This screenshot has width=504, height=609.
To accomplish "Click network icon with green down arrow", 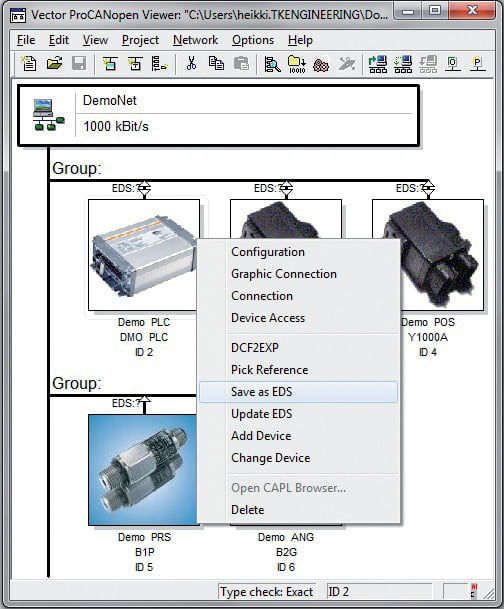I will [403, 64].
